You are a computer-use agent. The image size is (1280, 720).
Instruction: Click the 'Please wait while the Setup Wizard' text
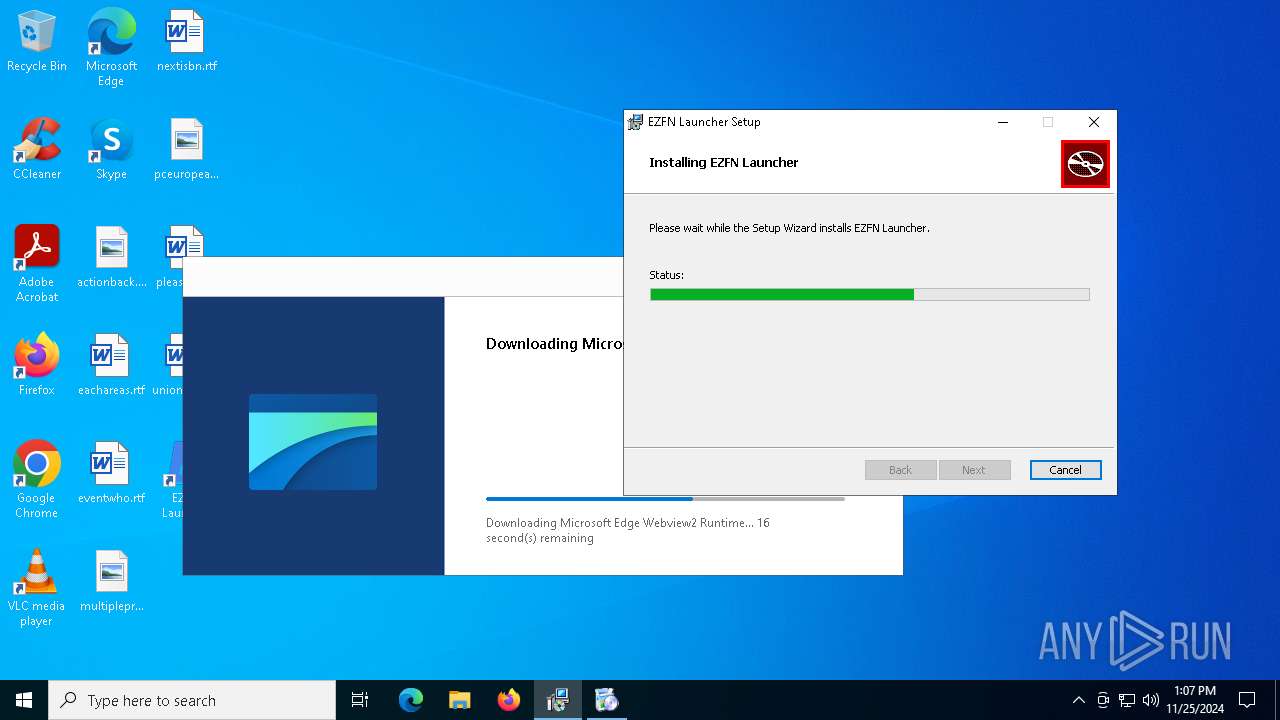pos(790,228)
